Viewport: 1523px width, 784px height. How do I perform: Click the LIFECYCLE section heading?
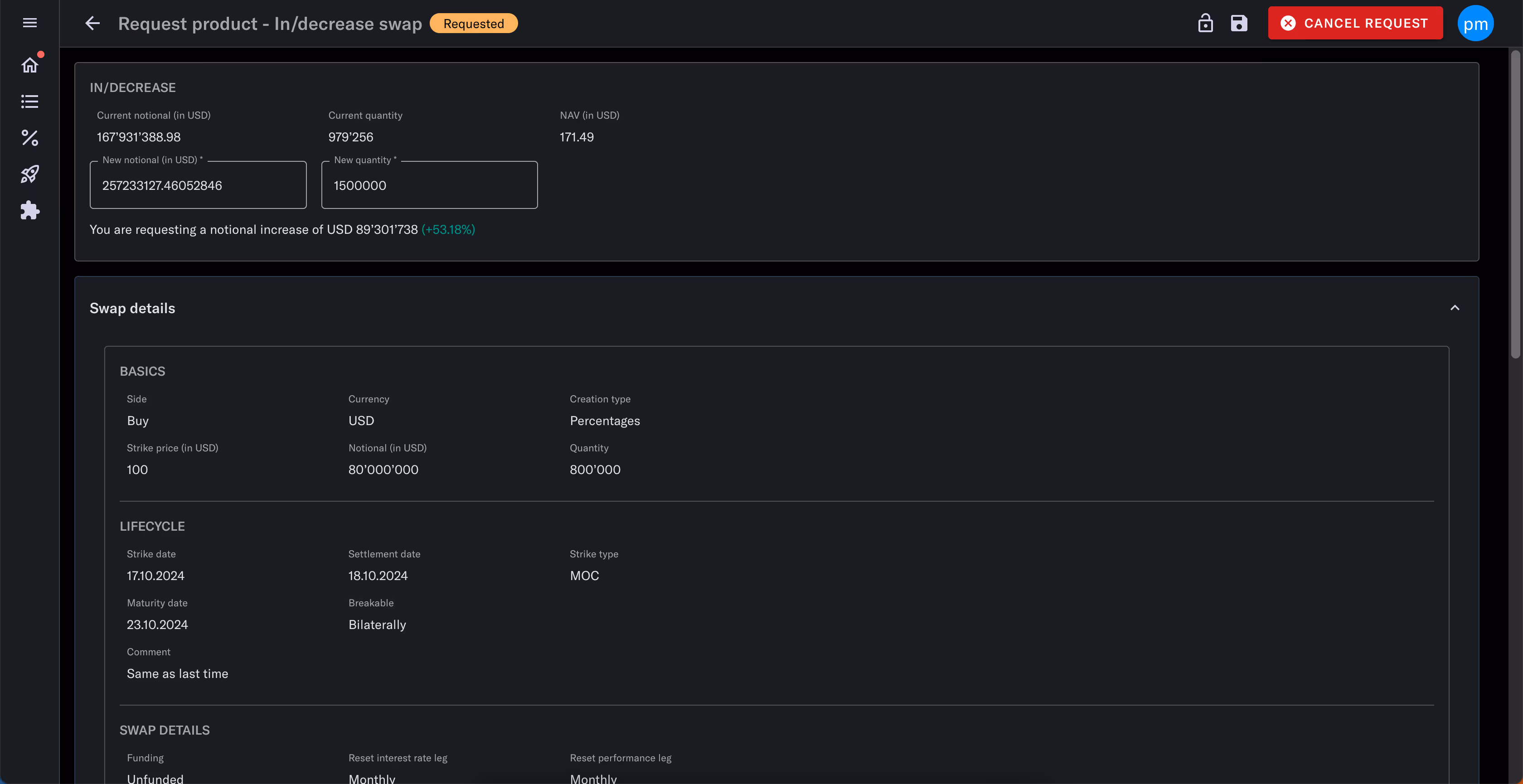[152, 526]
